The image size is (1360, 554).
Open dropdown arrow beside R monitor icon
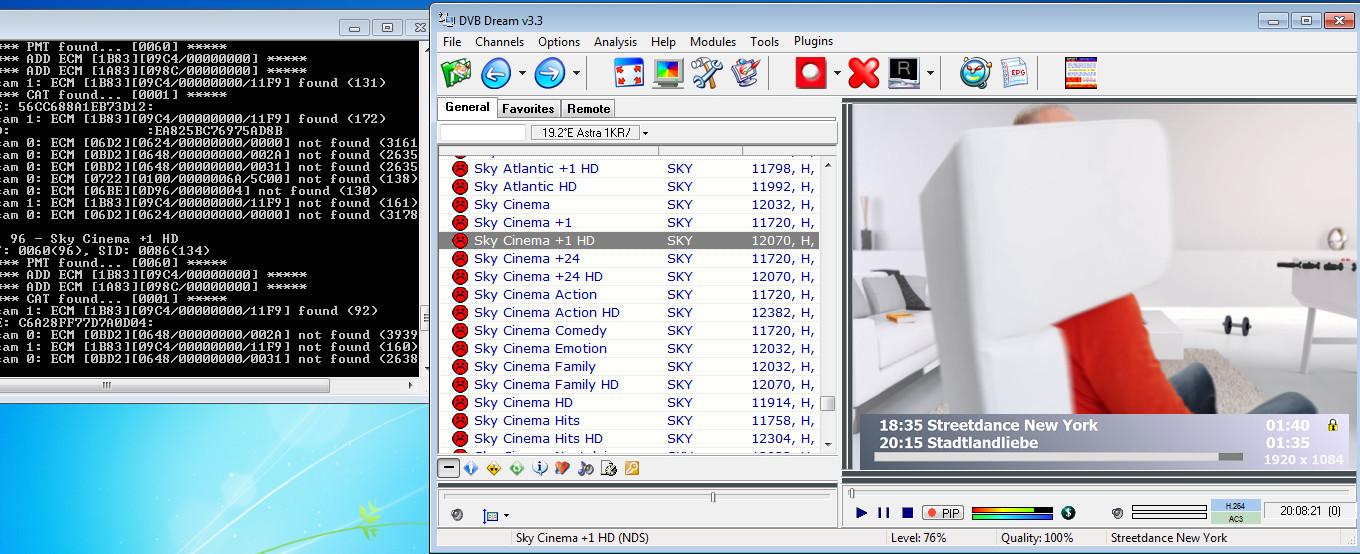[930, 73]
